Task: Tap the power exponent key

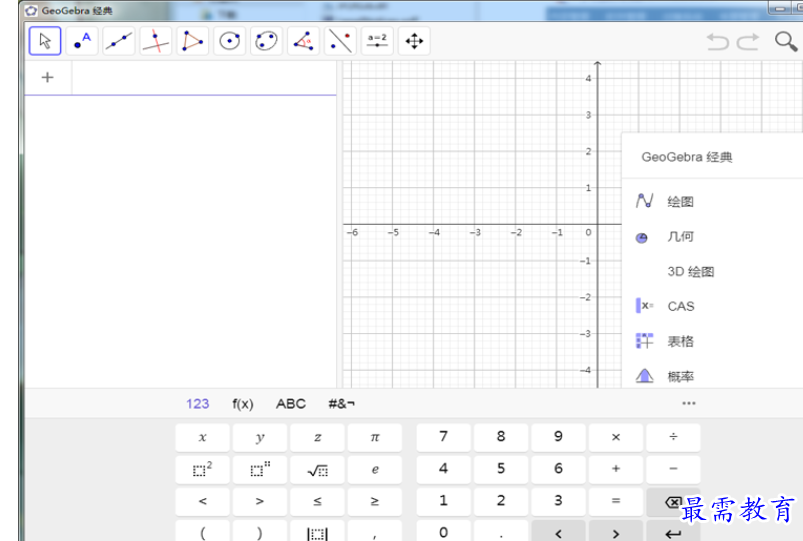Action: click(x=260, y=469)
